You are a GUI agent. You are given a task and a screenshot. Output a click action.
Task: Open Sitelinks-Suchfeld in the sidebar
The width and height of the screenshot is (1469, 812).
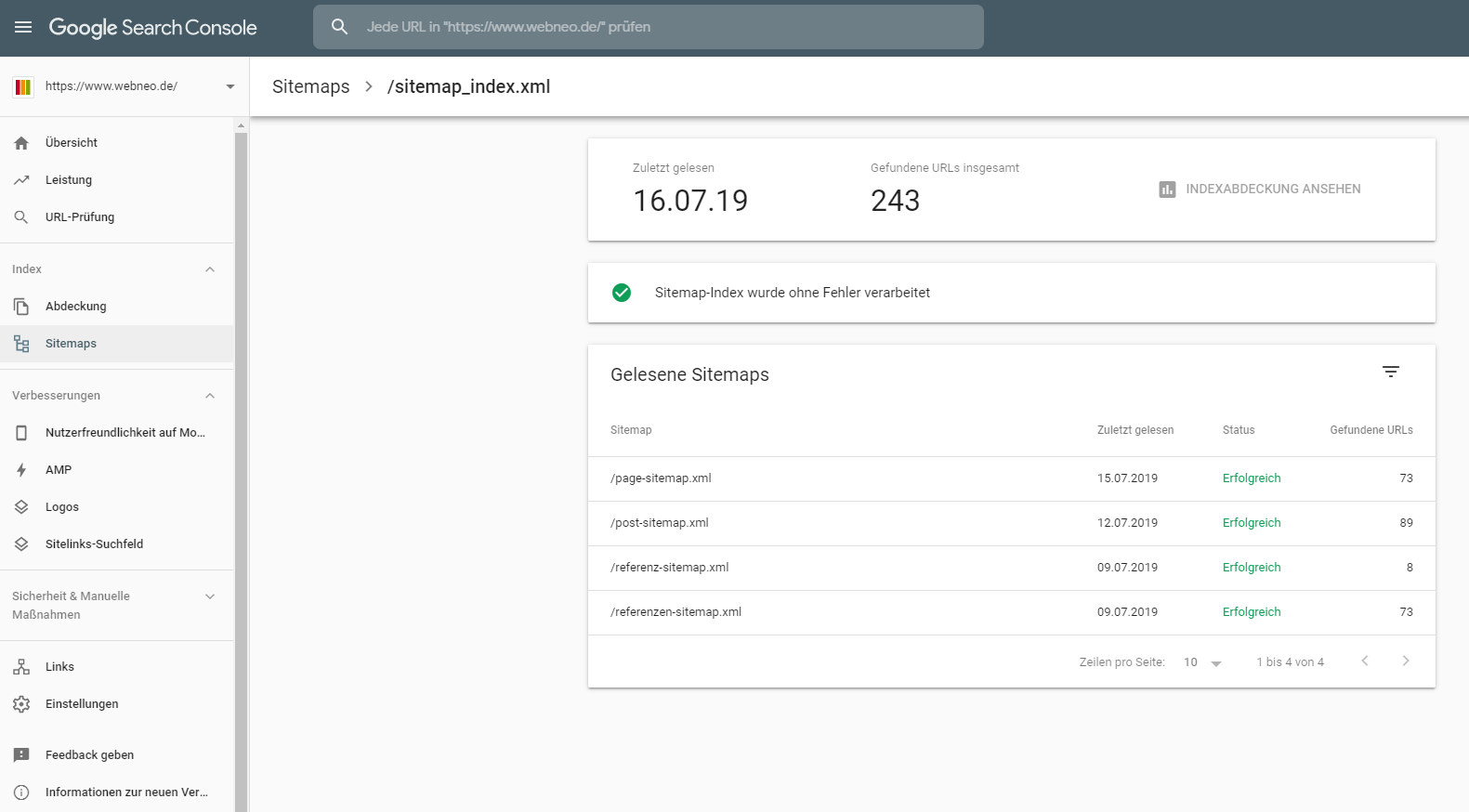pyautogui.click(x=94, y=544)
